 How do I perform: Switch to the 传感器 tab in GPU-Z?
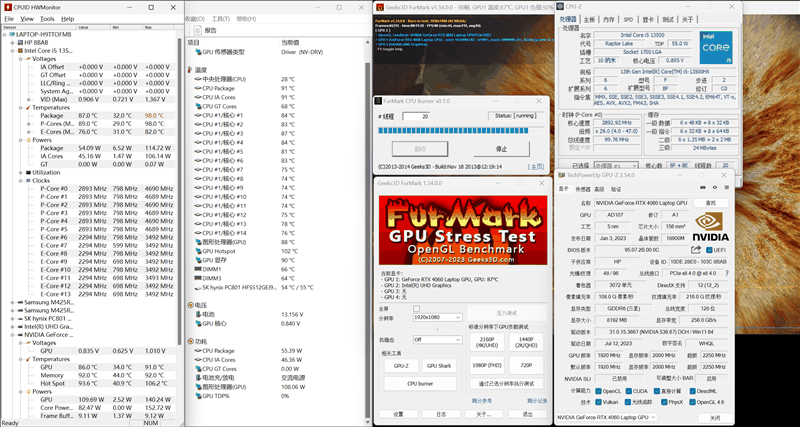[582, 189]
